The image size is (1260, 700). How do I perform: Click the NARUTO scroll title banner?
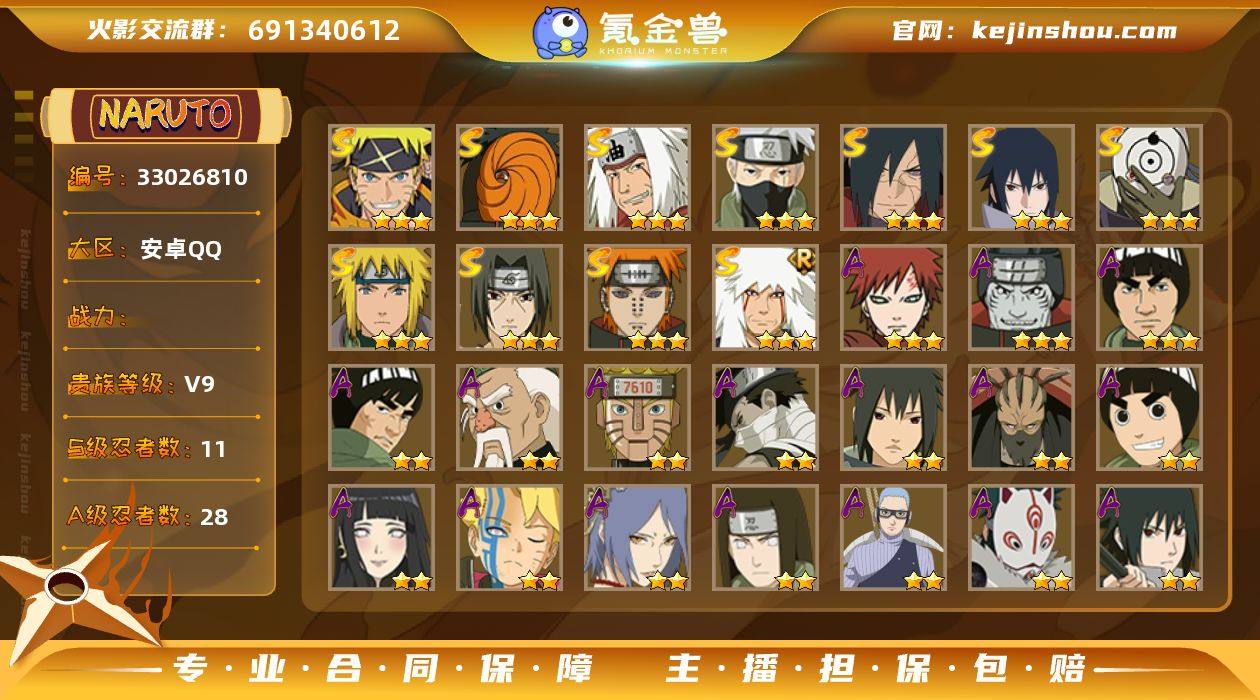click(x=166, y=116)
